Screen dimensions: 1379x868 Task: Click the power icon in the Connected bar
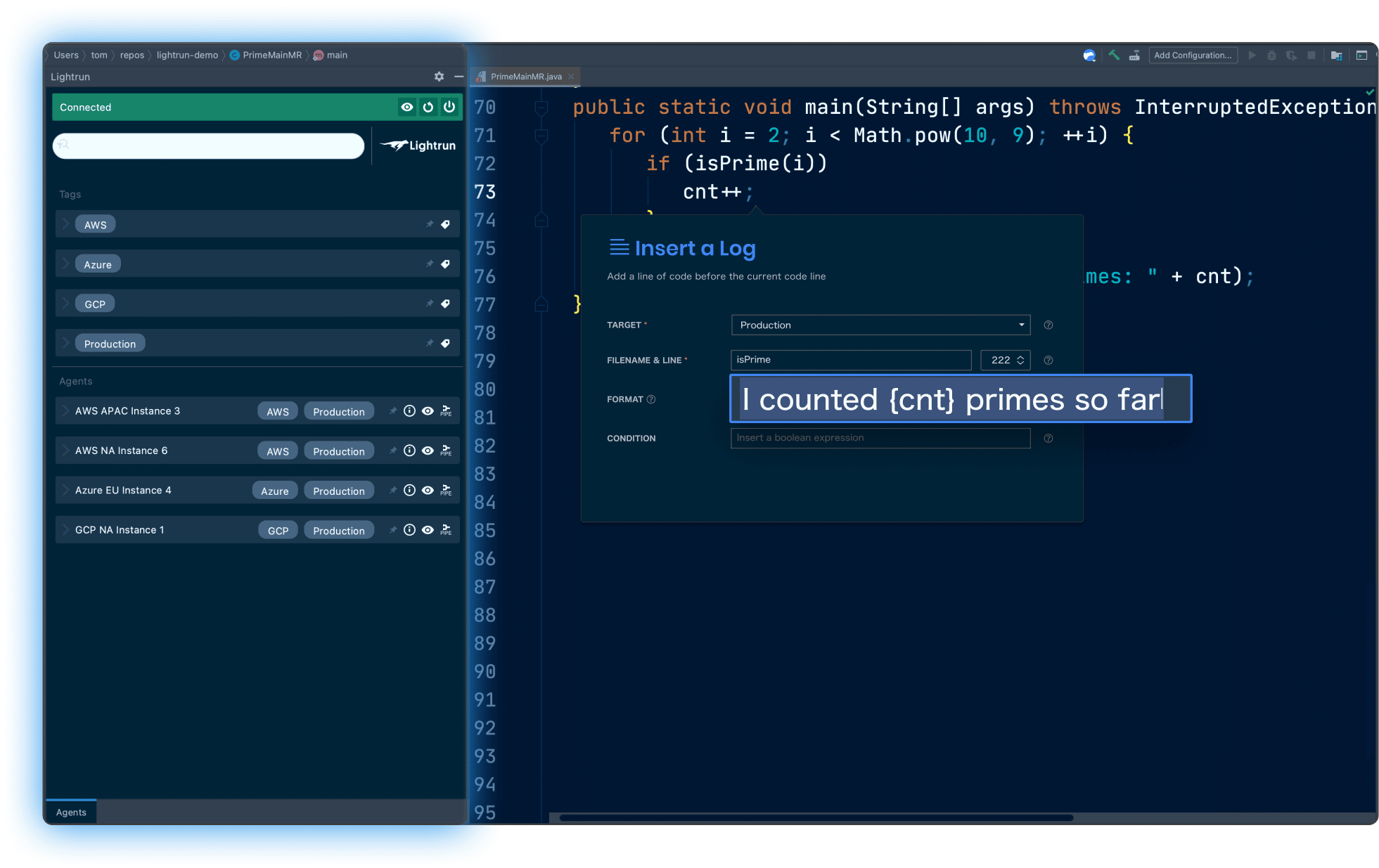[x=449, y=107]
